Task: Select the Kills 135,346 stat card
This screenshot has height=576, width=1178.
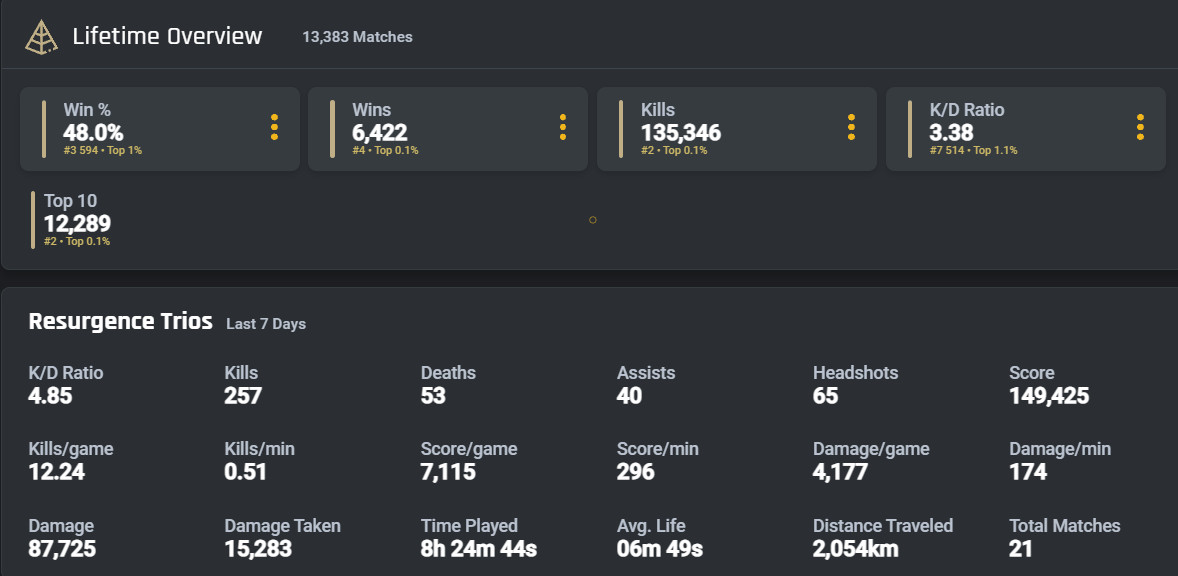Action: 730,129
